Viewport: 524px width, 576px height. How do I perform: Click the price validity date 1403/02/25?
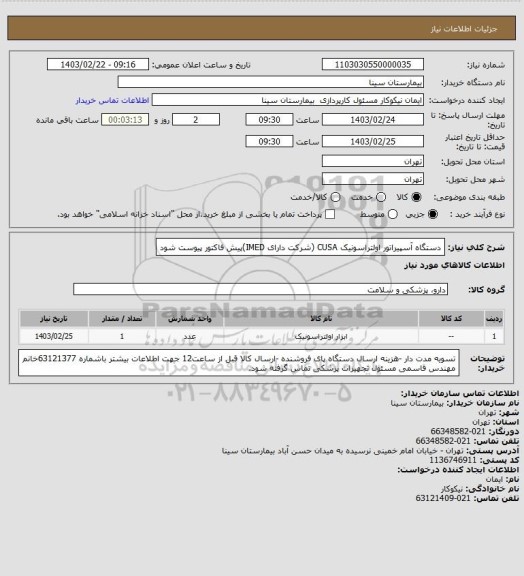(373, 141)
